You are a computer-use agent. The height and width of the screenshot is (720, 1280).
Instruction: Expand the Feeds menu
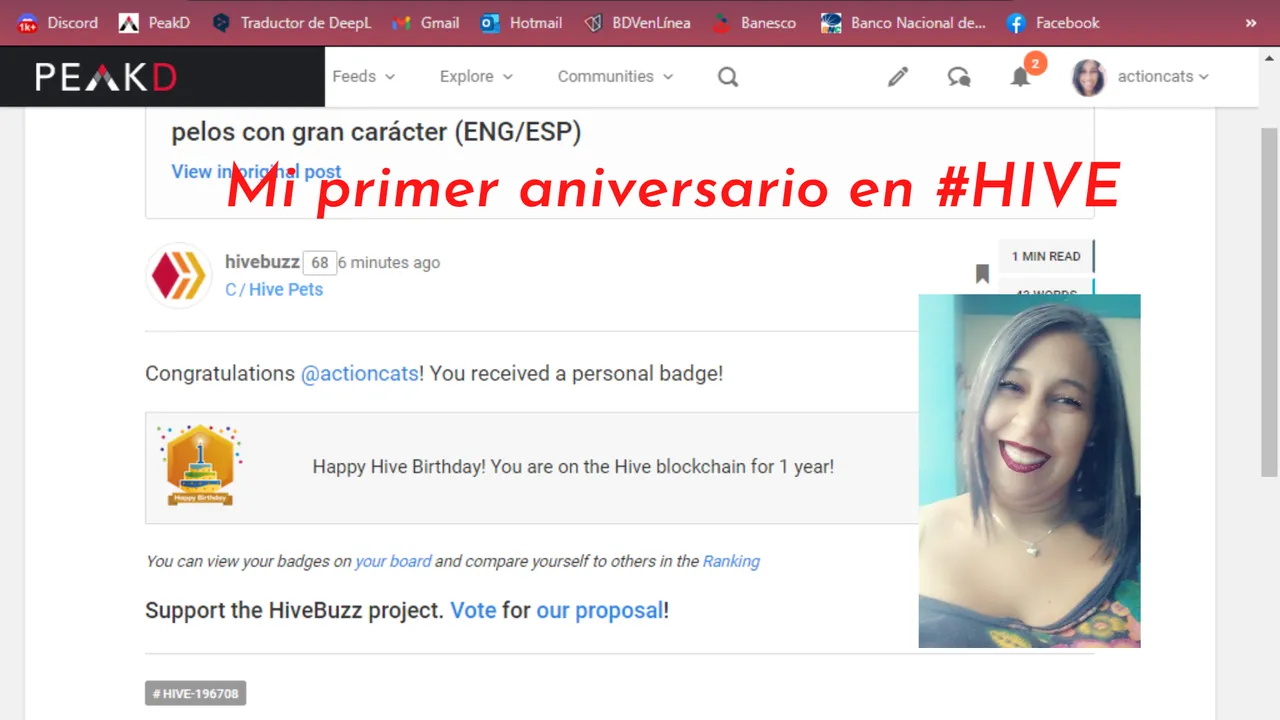pyautogui.click(x=364, y=76)
